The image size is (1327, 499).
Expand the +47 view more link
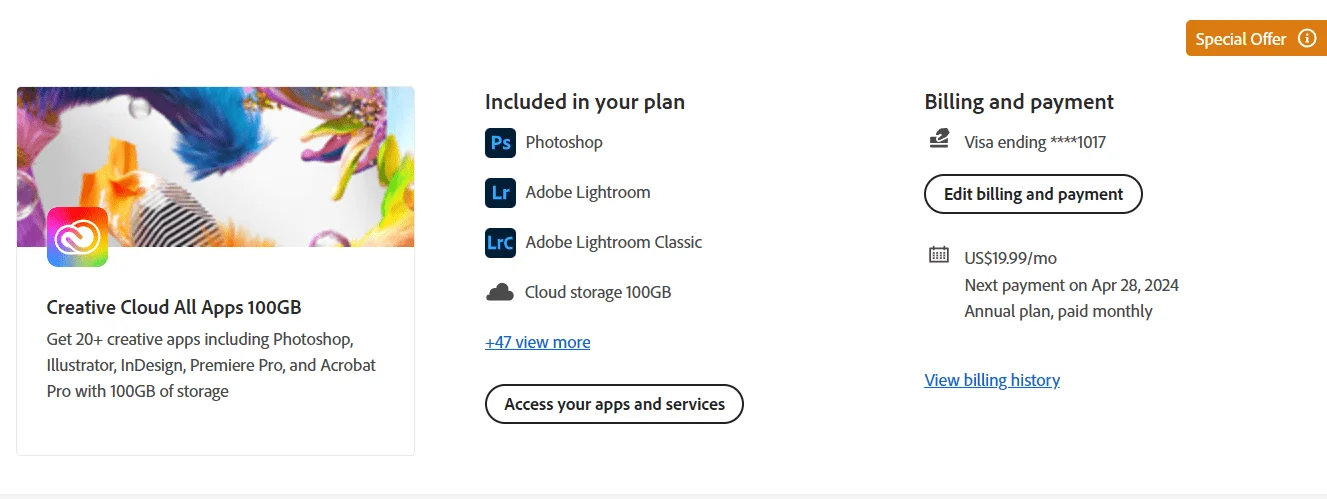(537, 342)
